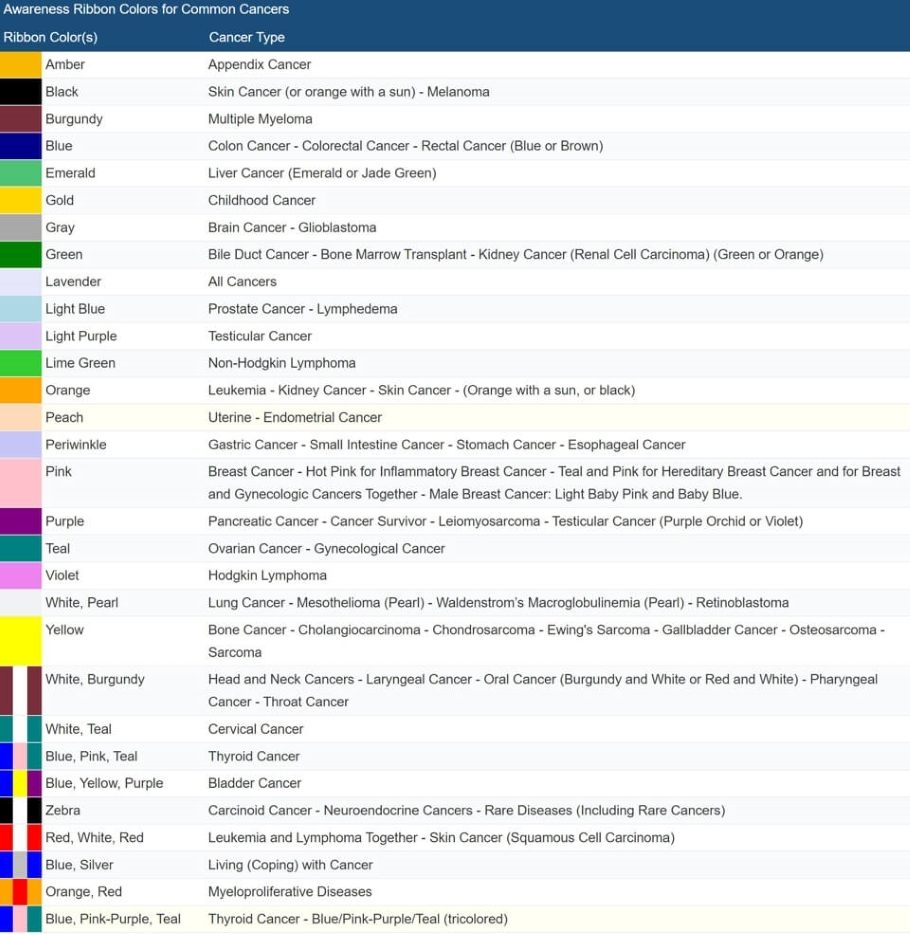Image resolution: width=910 pixels, height=935 pixels.
Task: Select the gold swatch for Childhood Cancer
Action: [22, 200]
